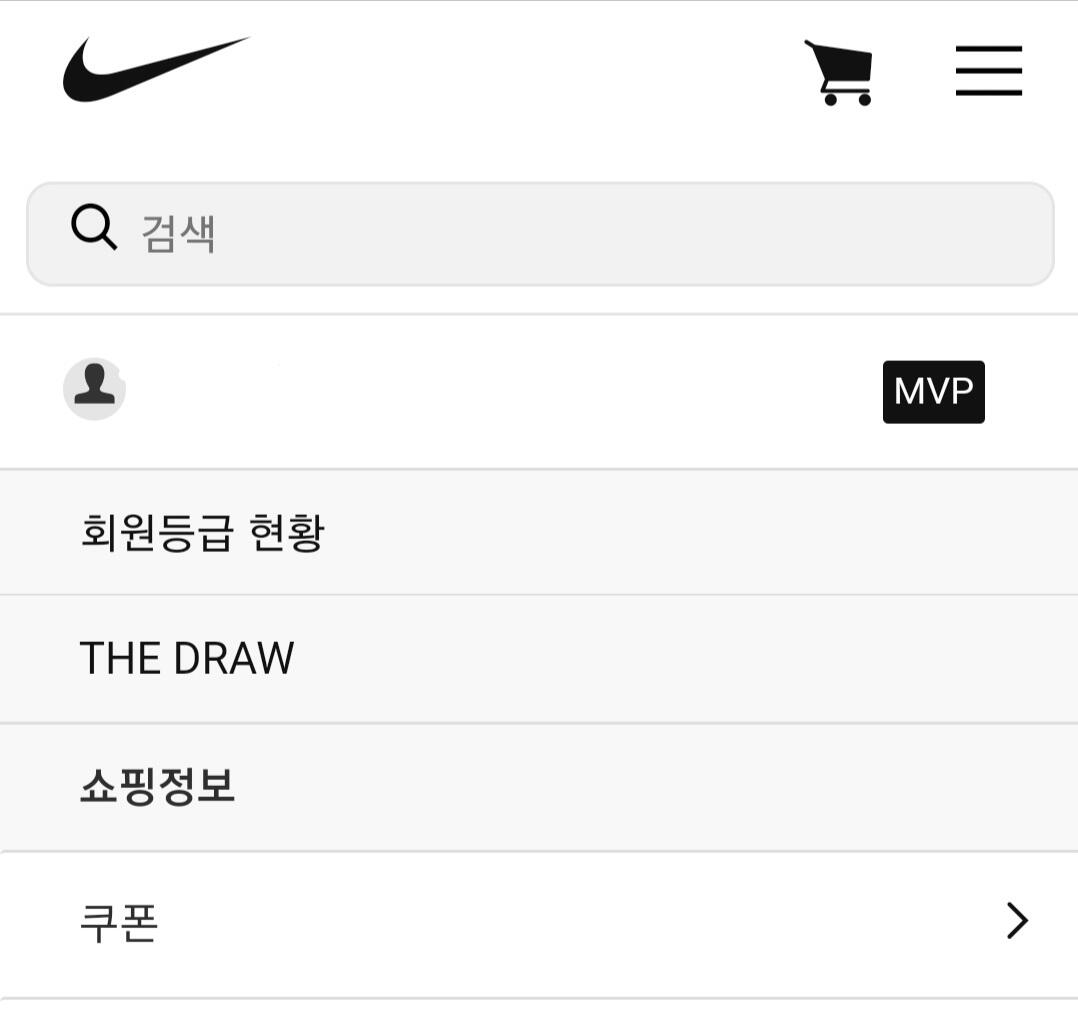This screenshot has width=1078, height=1025.
Task: Tap the Nike swoosh logo
Action: point(156,69)
